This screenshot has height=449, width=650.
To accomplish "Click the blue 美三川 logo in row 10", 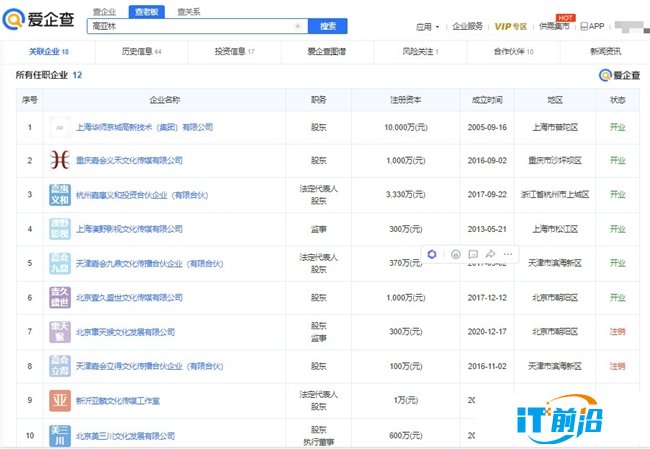I will point(60,436).
